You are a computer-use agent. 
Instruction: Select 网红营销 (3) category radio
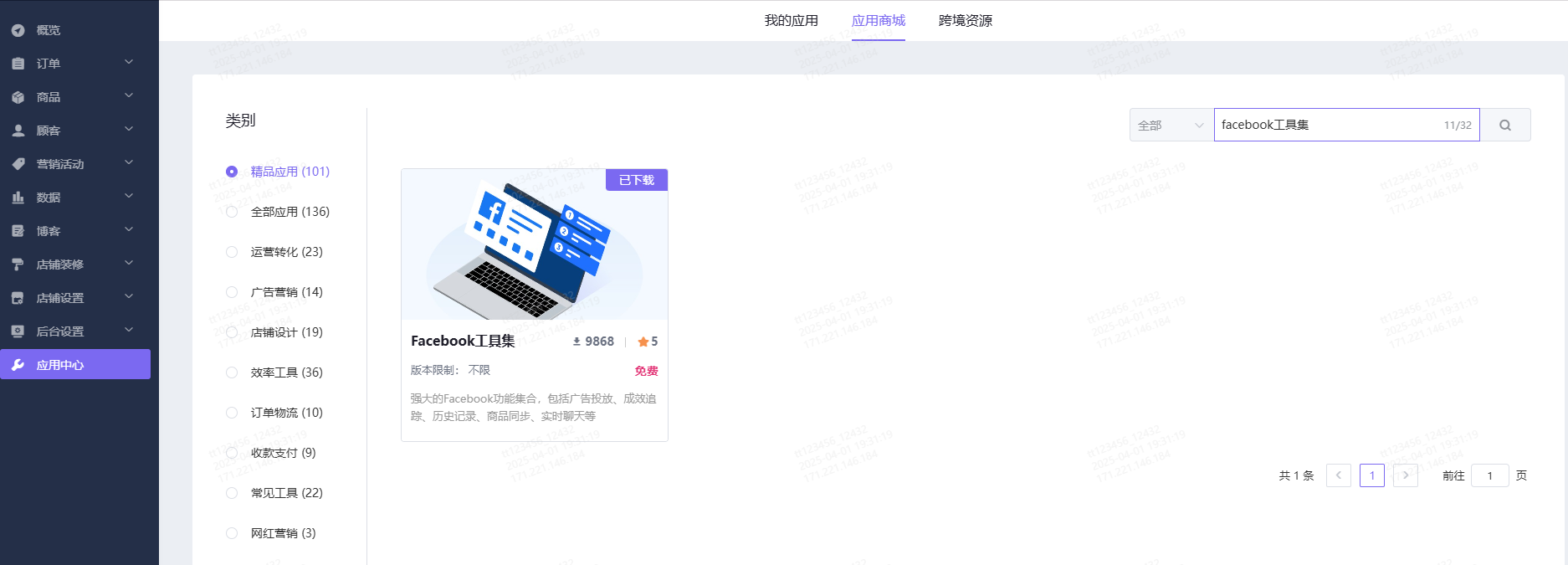tap(232, 533)
